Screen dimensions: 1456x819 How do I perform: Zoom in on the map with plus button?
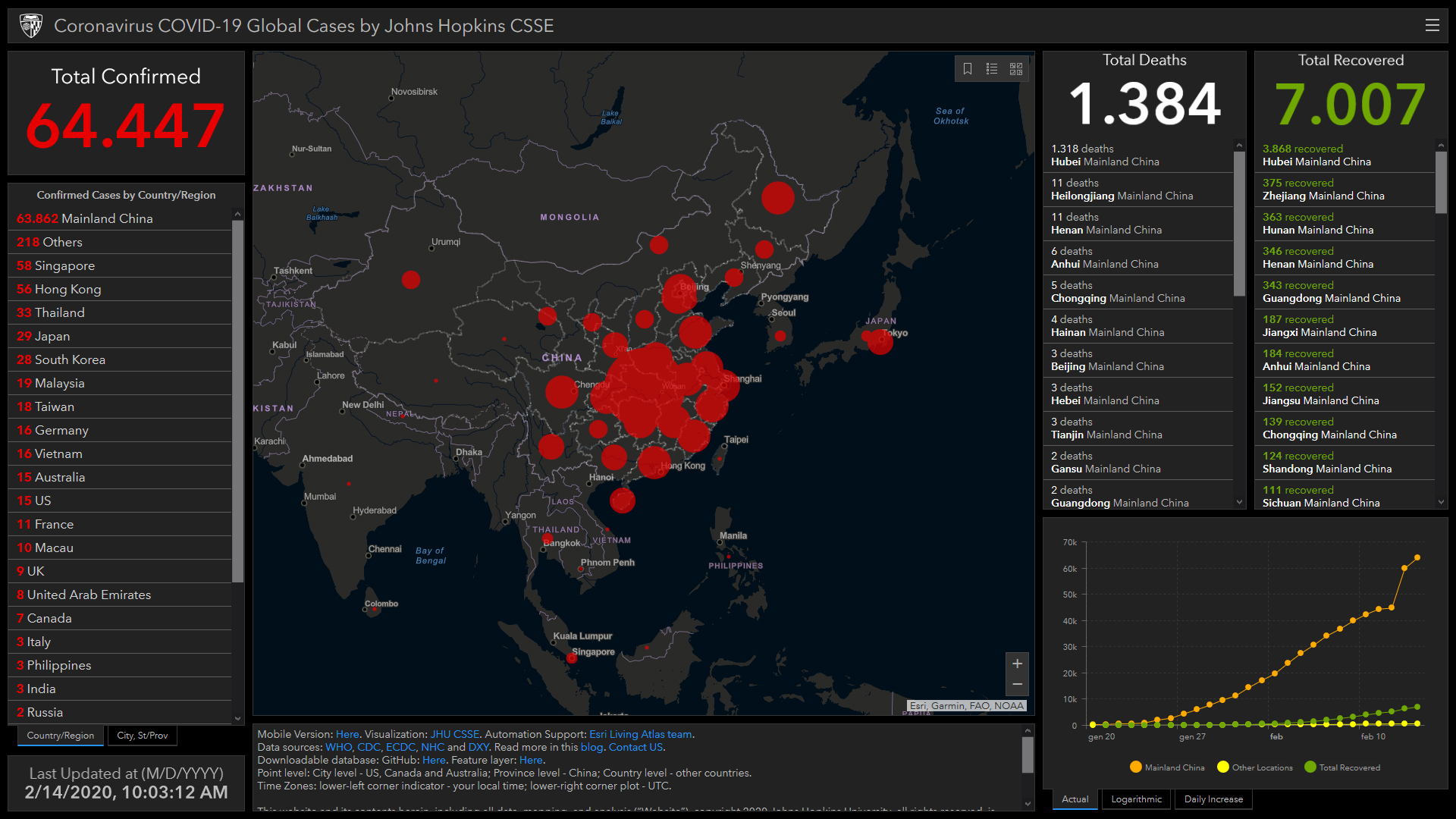(1017, 664)
